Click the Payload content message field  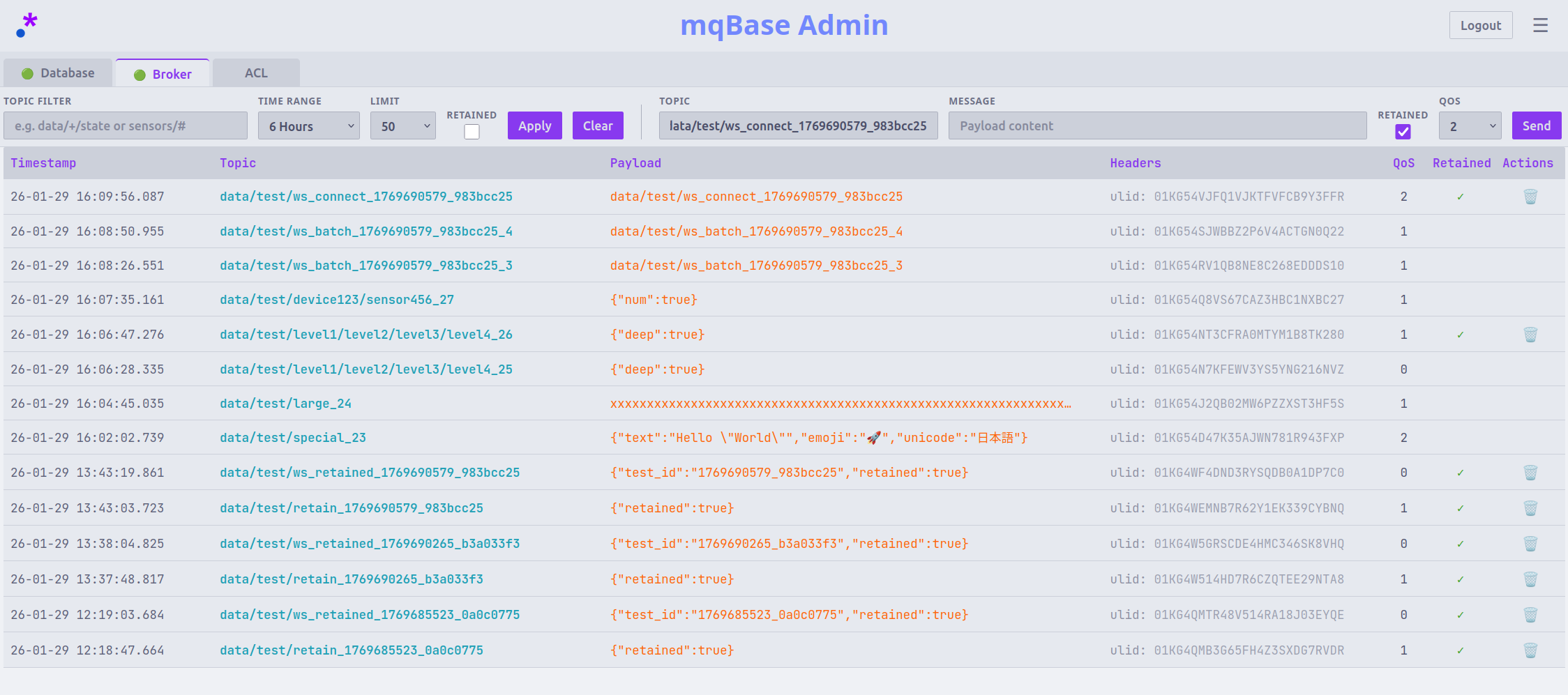tap(1157, 126)
